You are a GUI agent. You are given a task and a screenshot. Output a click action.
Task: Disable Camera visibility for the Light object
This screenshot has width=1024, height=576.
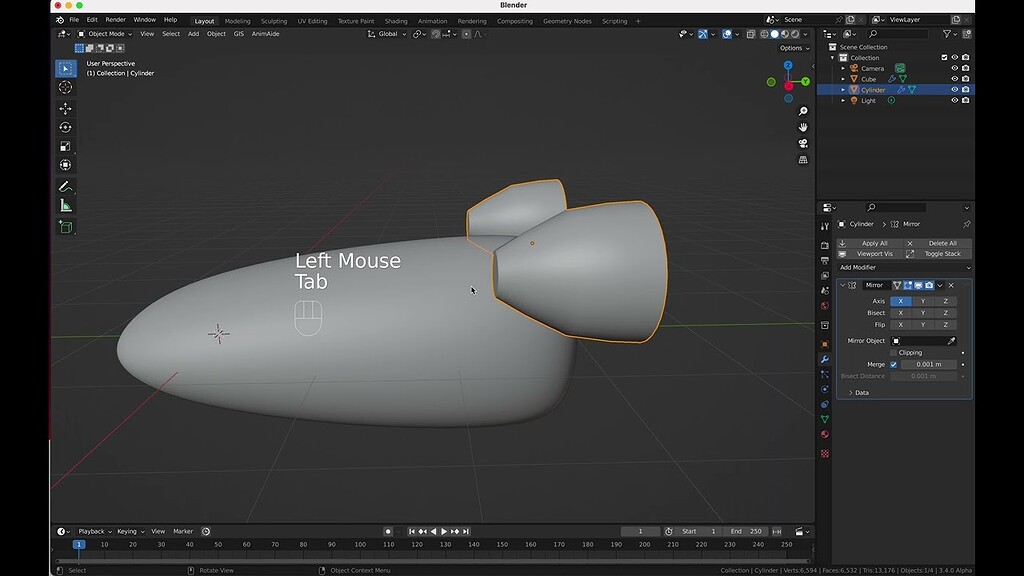pos(966,101)
